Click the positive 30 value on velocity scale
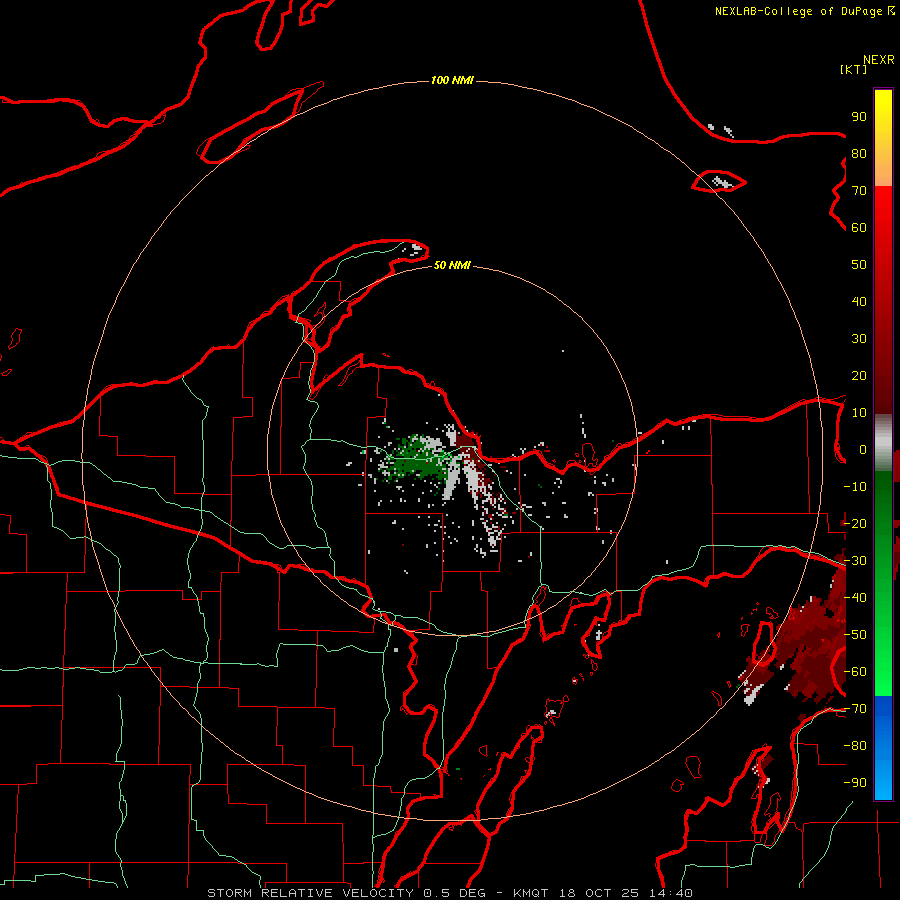 click(859, 339)
